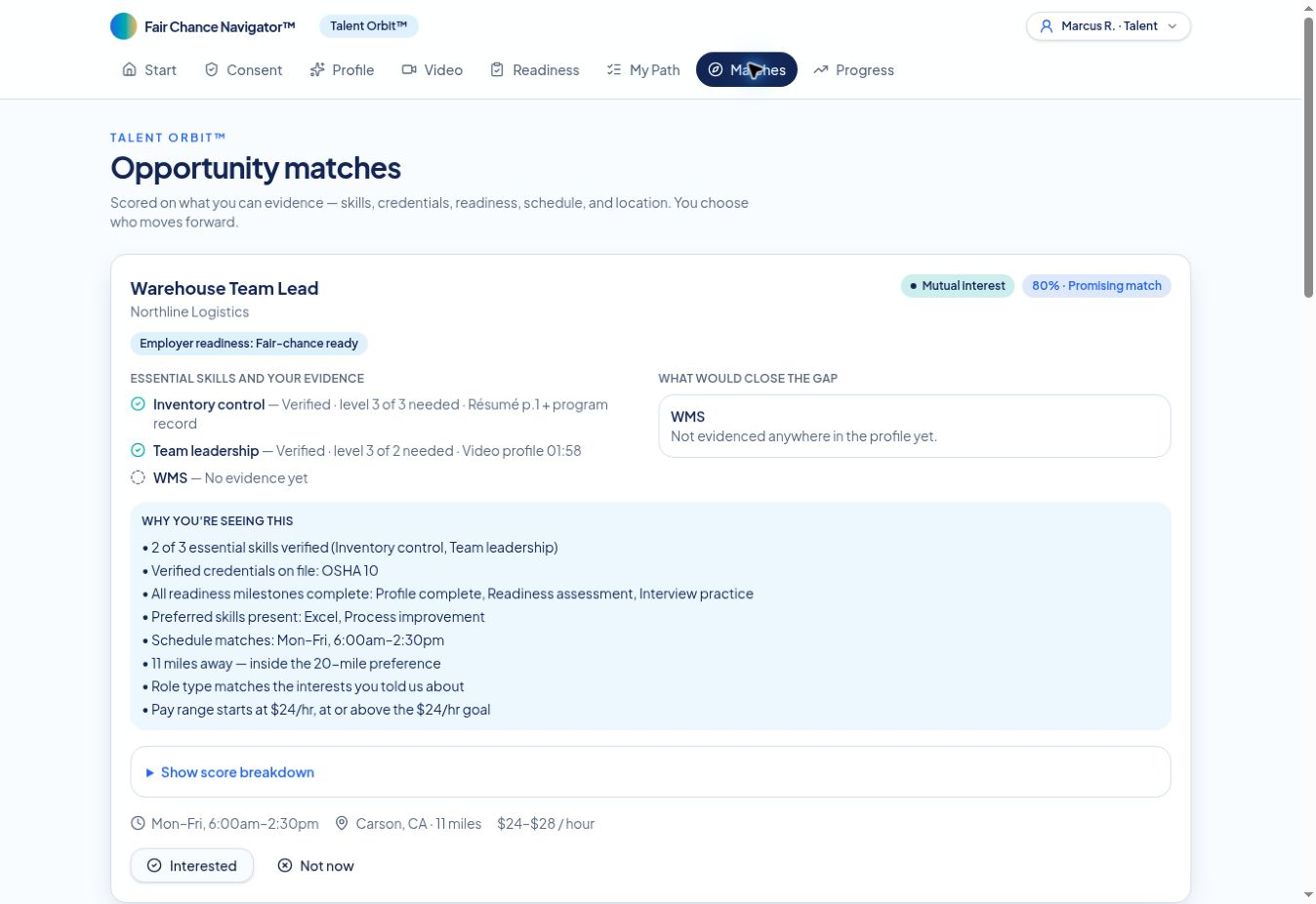Click the verified check icon beside Inventory control
Viewport: 1316px width, 904px height.
pyautogui.click(x=138, y=404)
